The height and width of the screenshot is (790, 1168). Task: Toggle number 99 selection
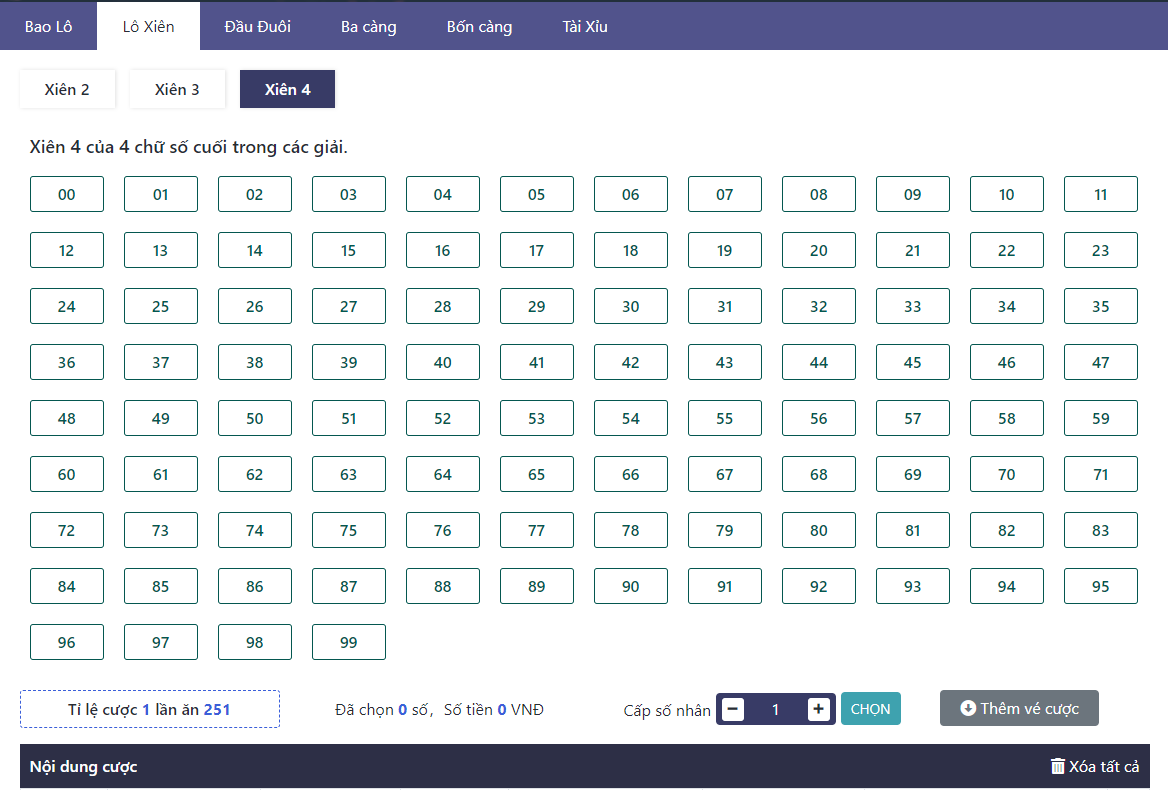point(349,643)
